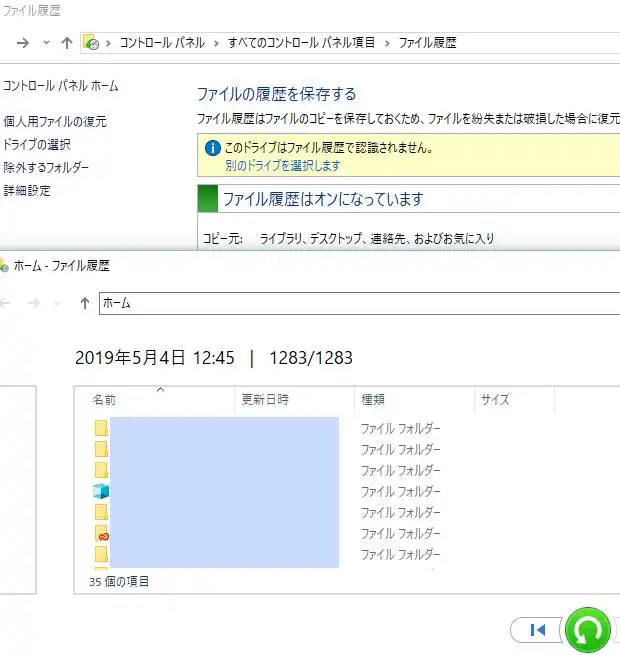Screen dimensions: 620x655
Task: Go to the previous version of files
Action: tap(537, 630)
